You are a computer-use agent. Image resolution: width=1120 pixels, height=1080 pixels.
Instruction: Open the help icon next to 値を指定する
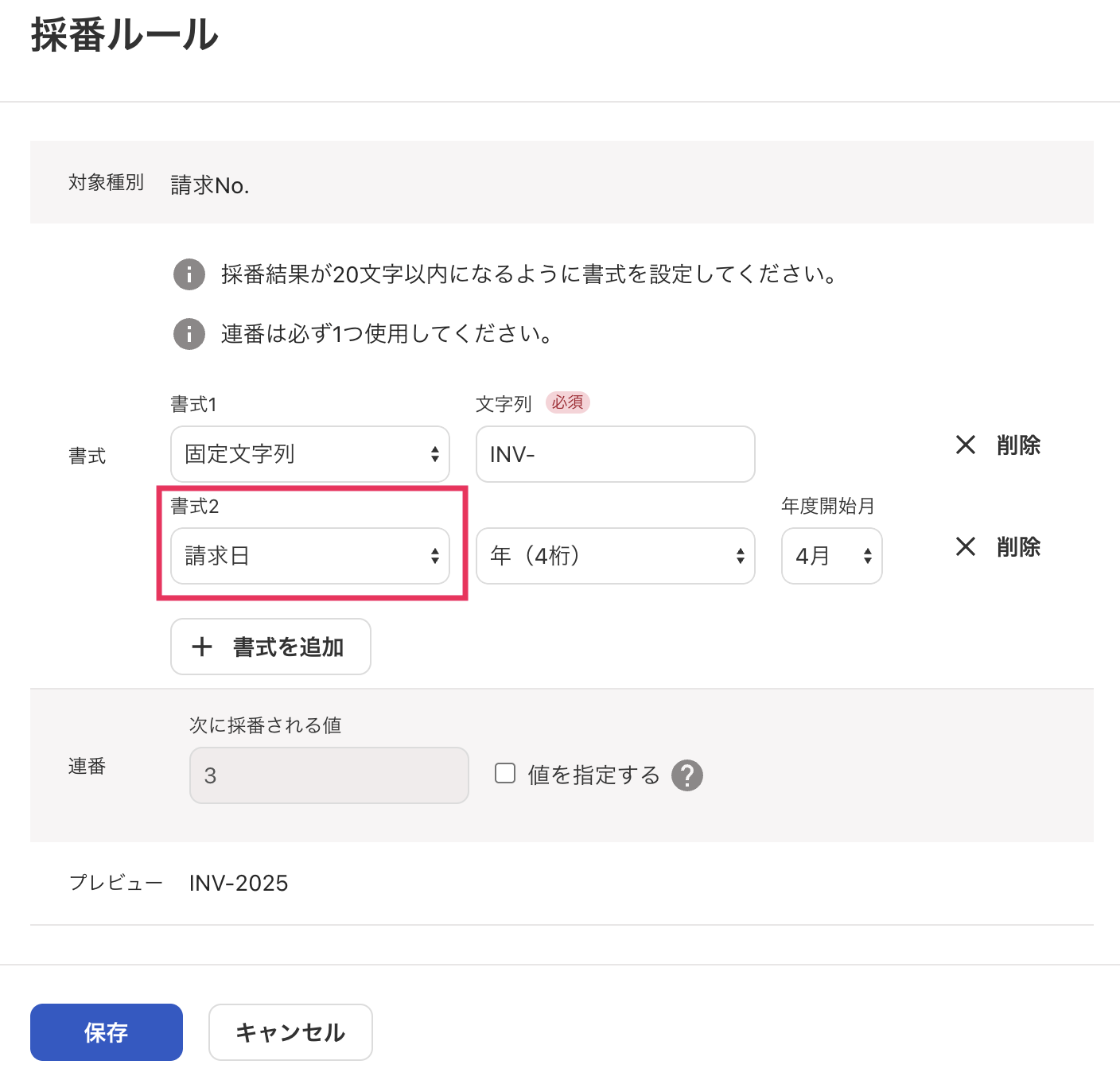[687, 775]
